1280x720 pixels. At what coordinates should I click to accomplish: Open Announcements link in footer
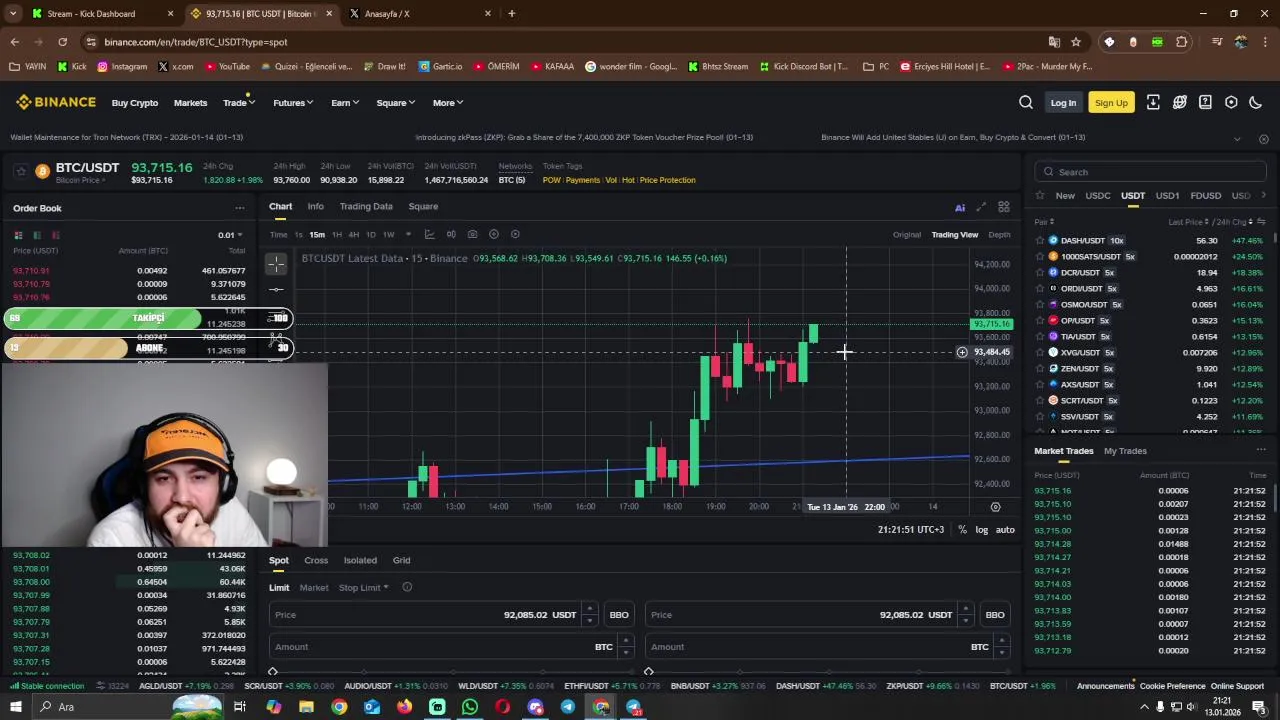(x=1105, y=686)
